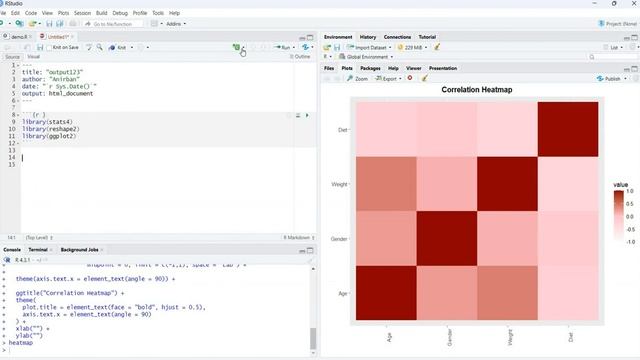Click workspace panes grid icon

[x=154, y=24]
